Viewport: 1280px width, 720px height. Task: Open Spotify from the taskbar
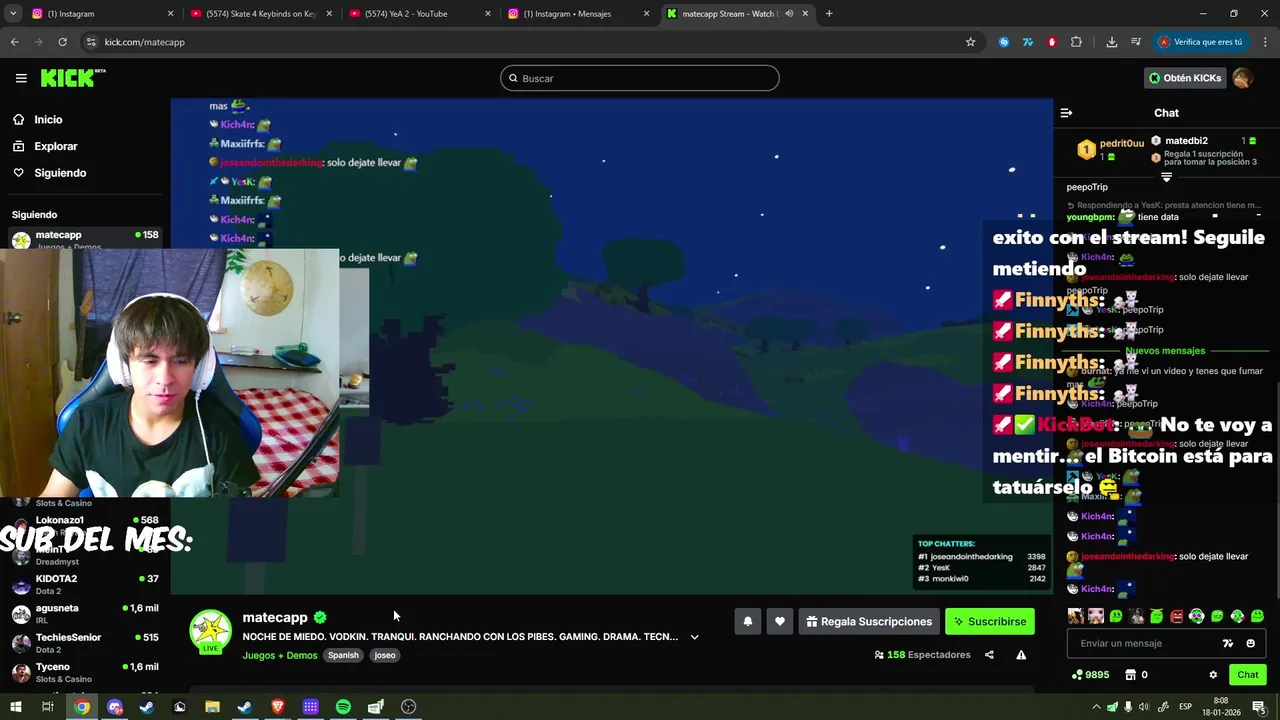click(343, 707)
